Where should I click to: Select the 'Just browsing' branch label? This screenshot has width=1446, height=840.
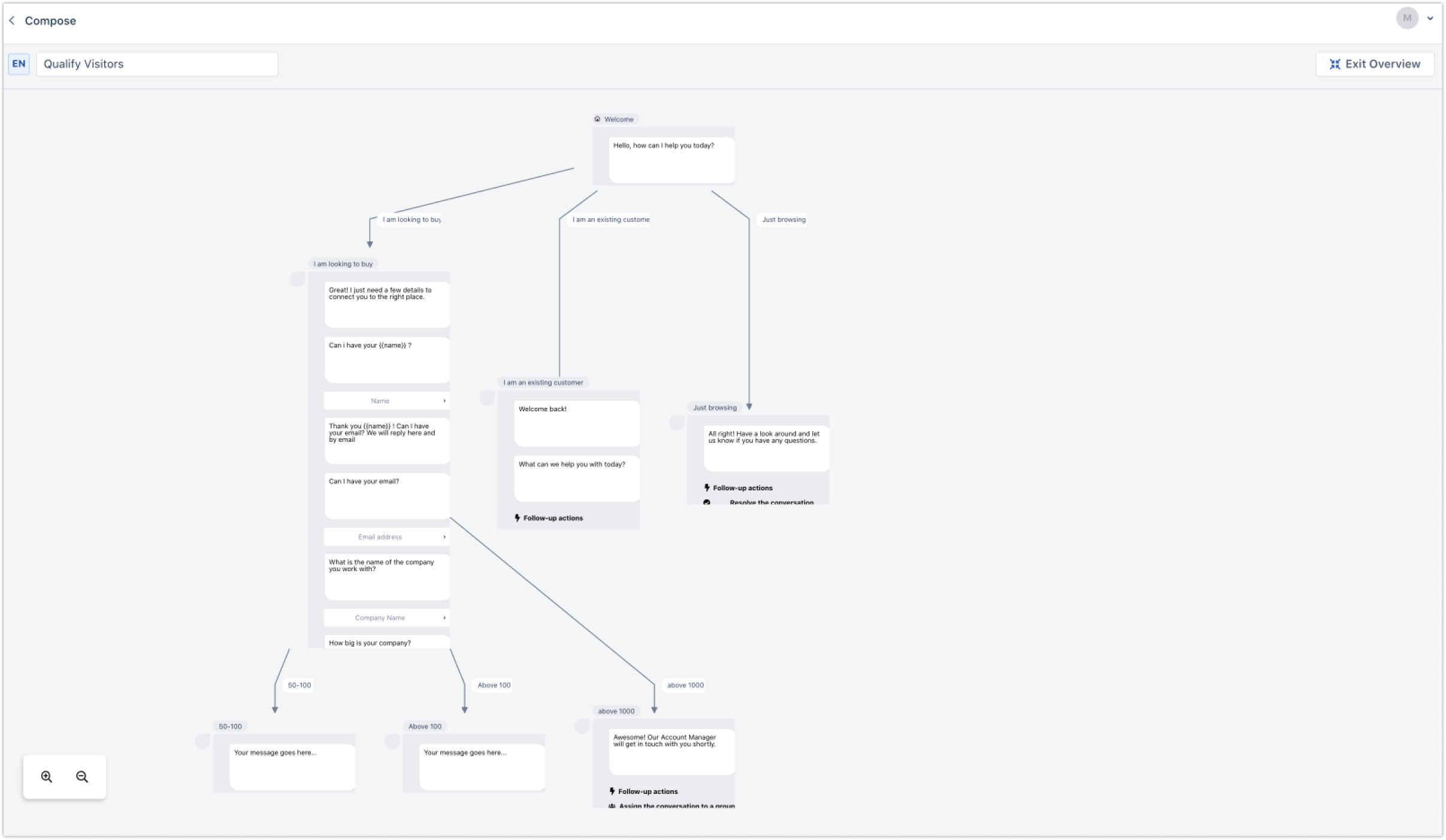point(783,220)
